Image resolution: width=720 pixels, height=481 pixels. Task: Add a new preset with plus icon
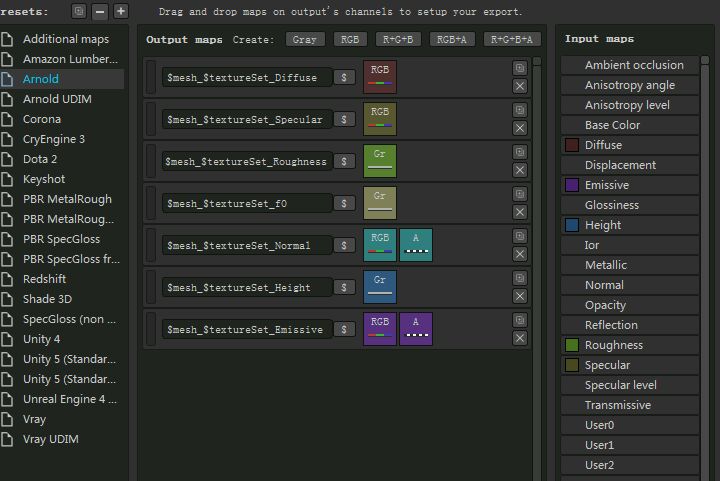120,12
